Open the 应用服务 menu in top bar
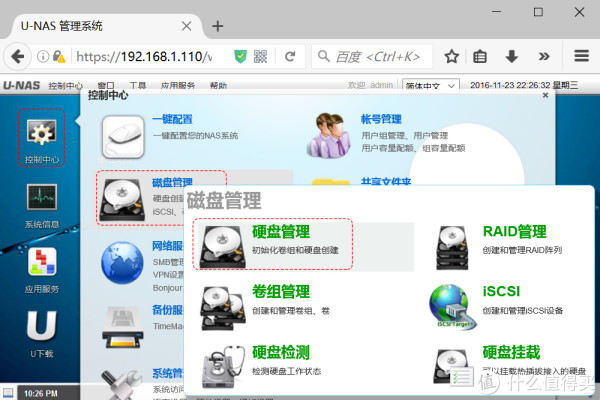The height and width of the screenshot is (400, 600). tap(178, 85)
